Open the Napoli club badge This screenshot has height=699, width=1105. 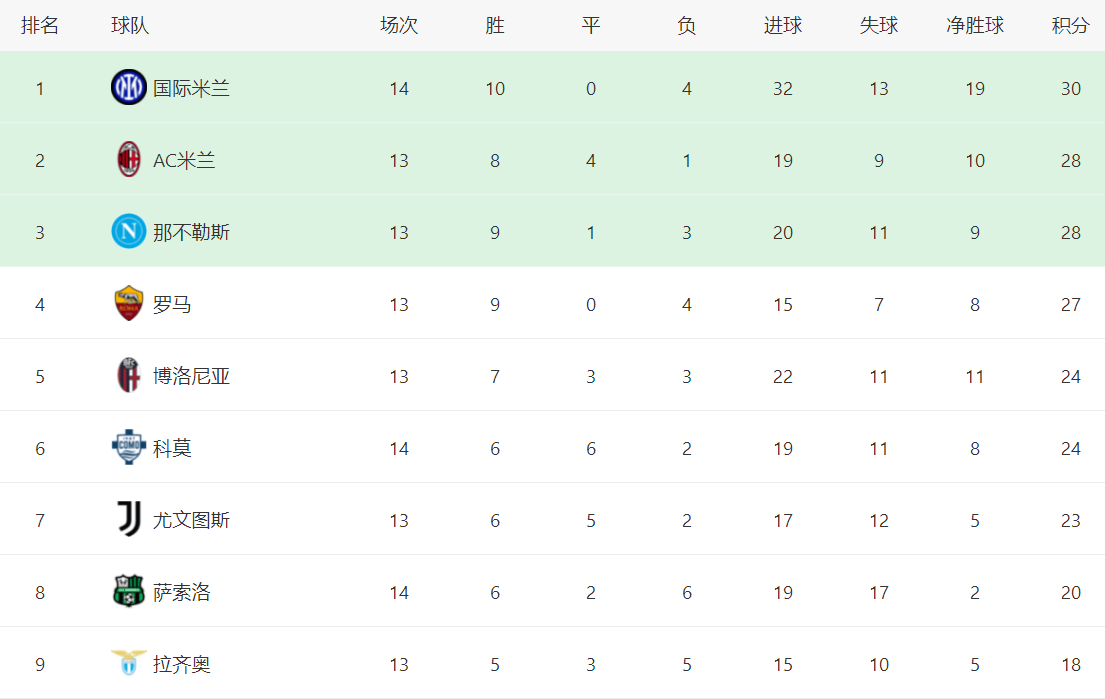click(128, 232)
